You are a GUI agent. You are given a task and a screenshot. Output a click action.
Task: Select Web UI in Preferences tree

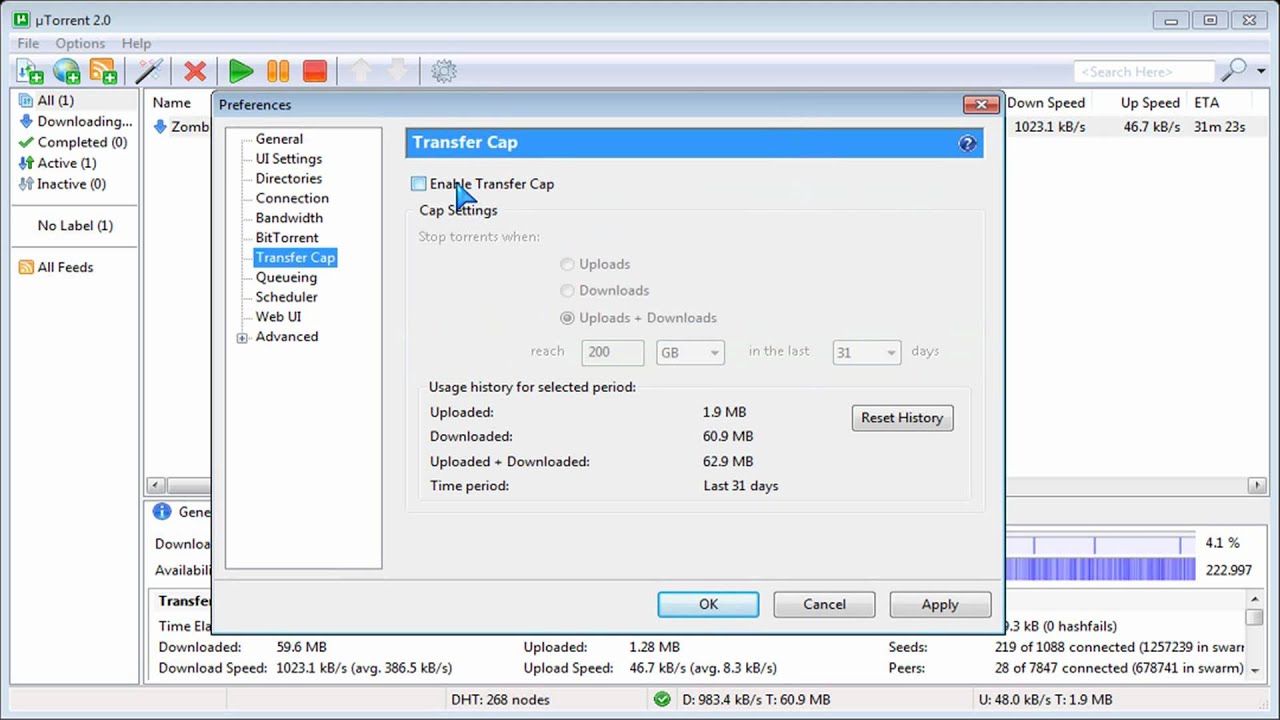point(278,317)
